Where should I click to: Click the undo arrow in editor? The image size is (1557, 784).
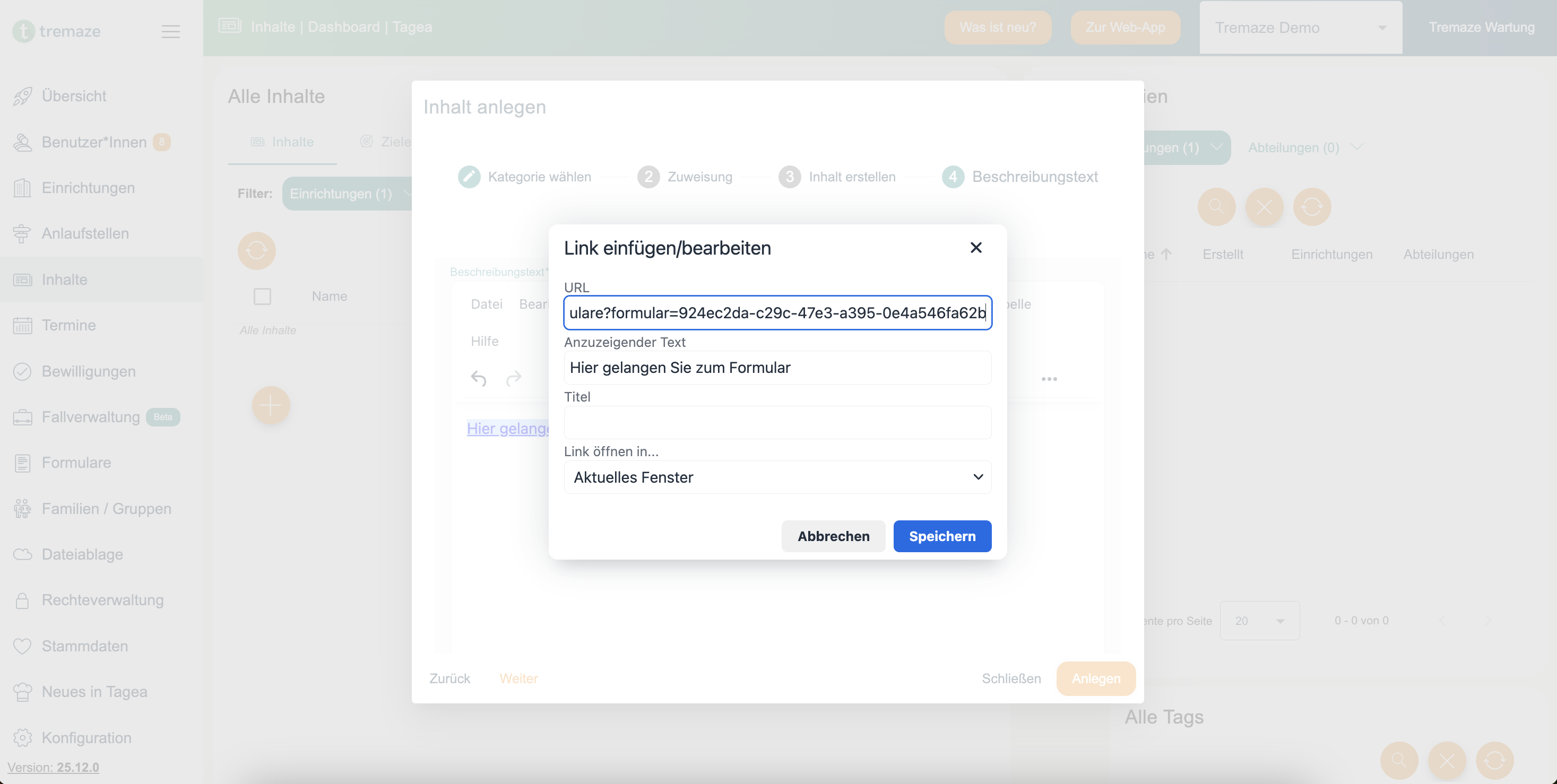coord(478,379)
